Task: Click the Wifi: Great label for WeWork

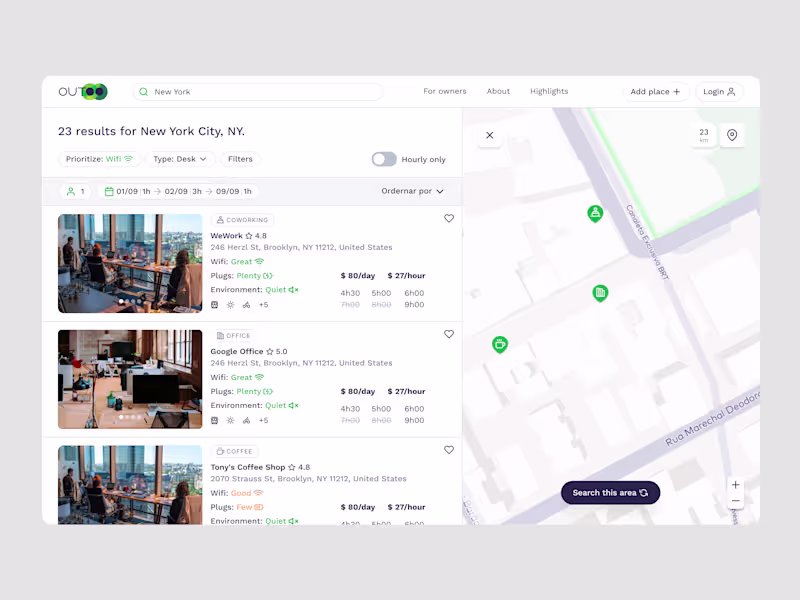Action: (x=237, y=262)
